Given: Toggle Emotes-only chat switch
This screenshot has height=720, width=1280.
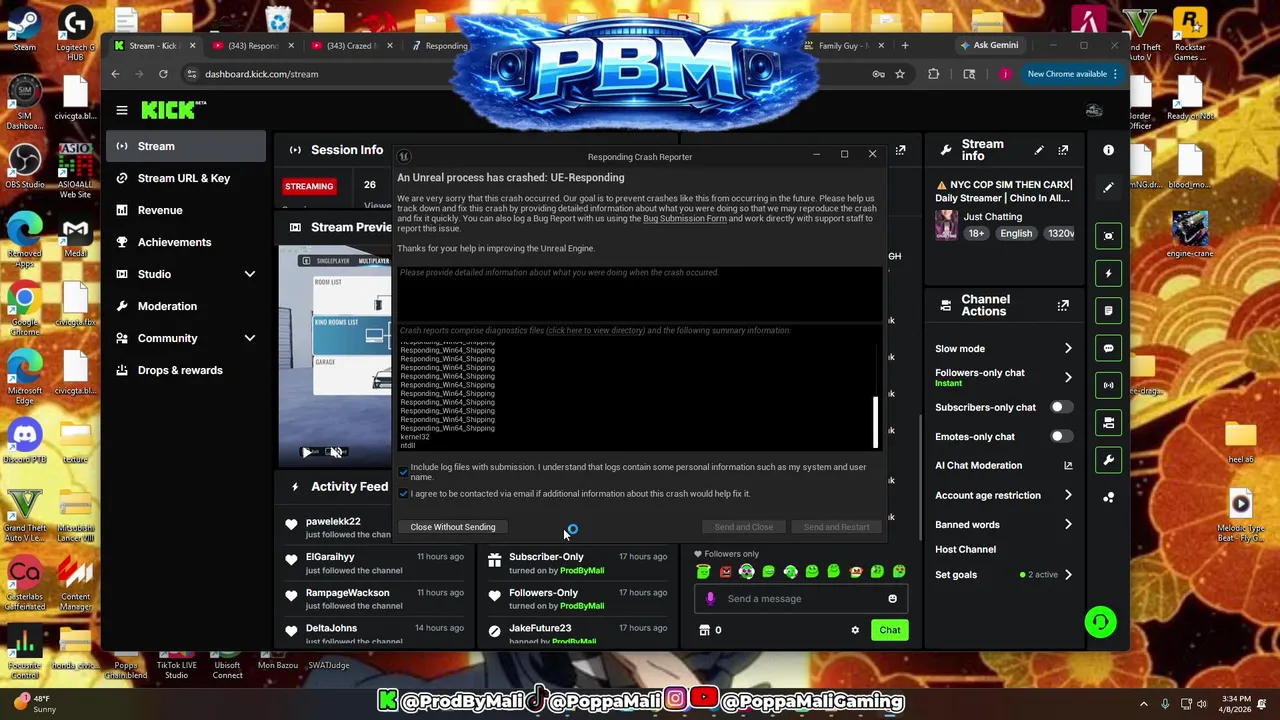Looking at the screenshot, I should 1061,436.
